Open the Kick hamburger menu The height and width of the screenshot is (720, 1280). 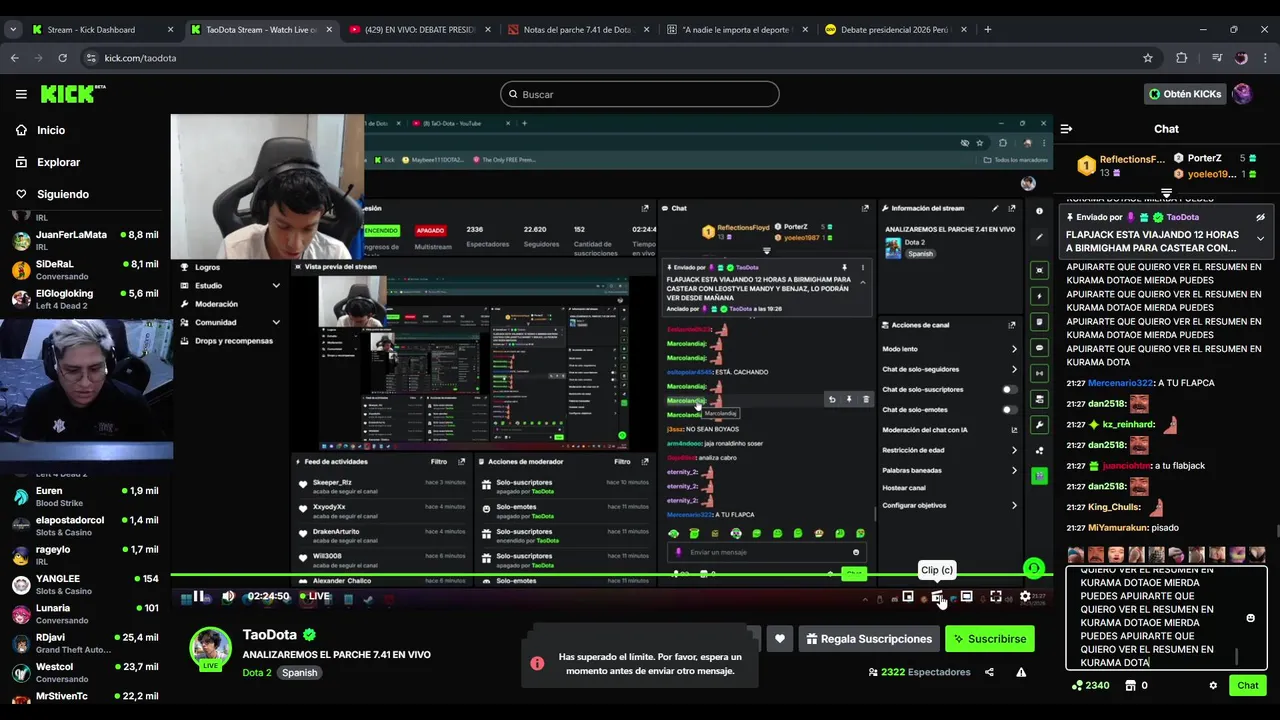[21, 94]
